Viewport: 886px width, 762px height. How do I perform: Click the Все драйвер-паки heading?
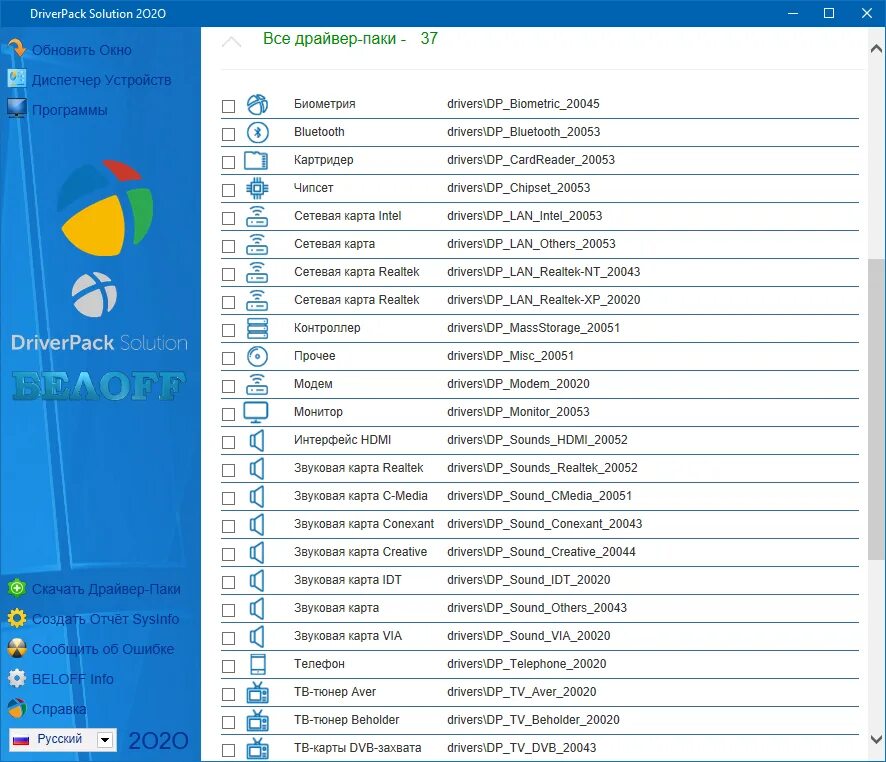350,38
